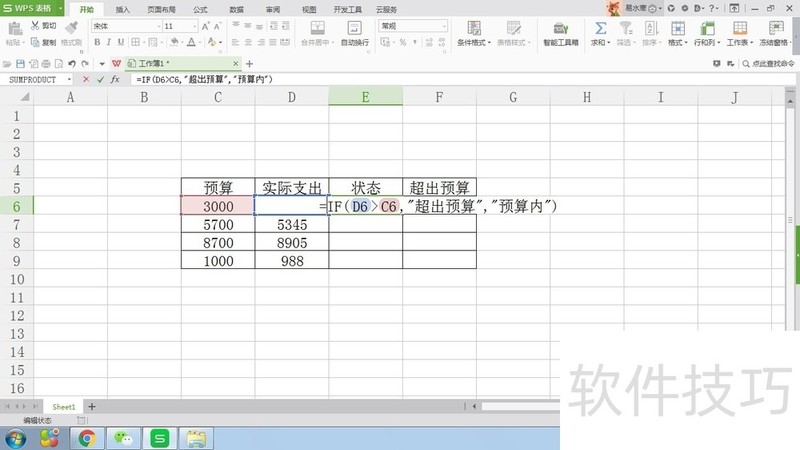Viewport: 800px width, 450px height.
Task: Align text to bottom of cell
Action: click(260, 26)
